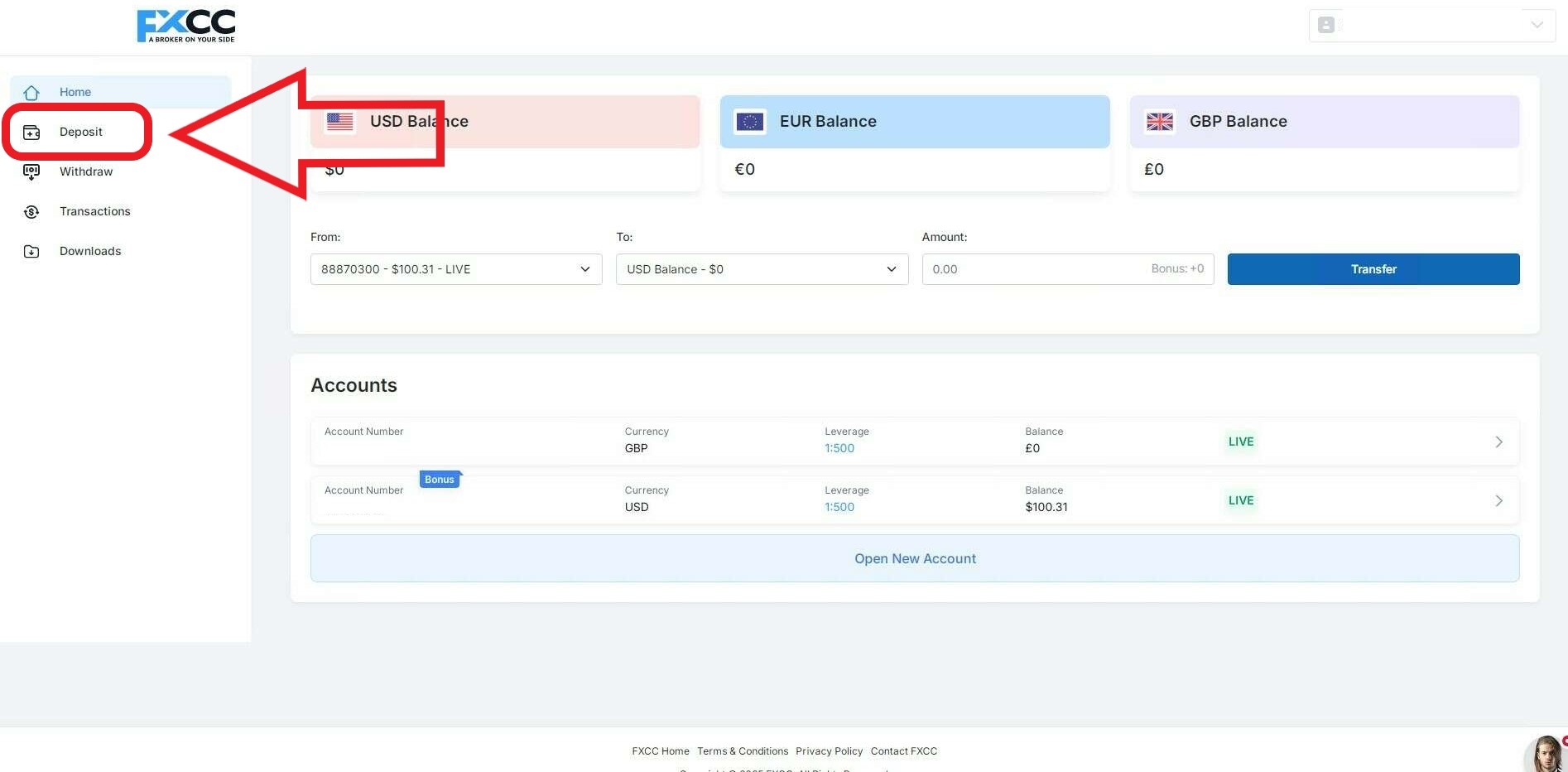This screenshot has height=772, width=1568.
Task: Open the Deposit page
Action: 80,132
